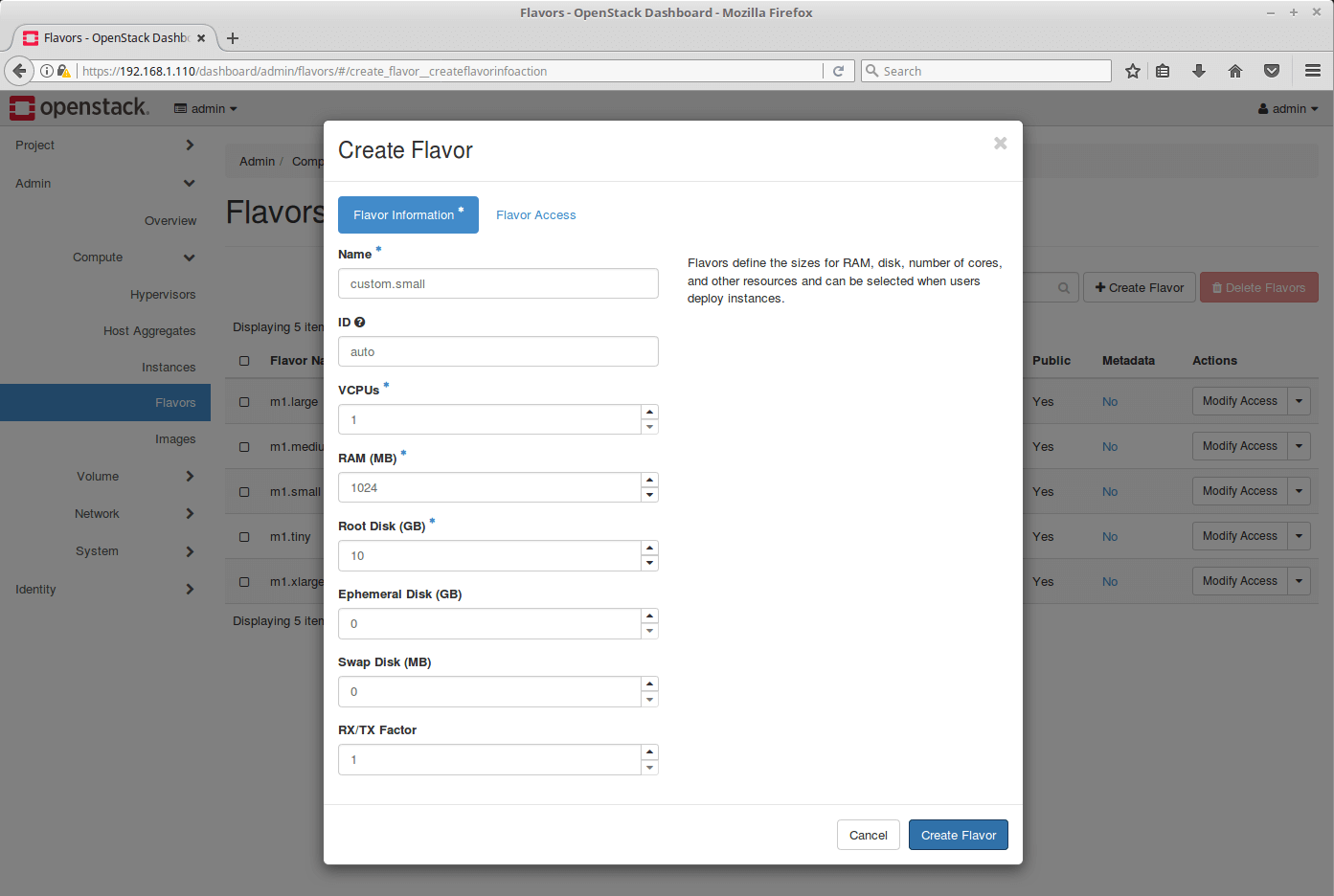Switch to Flavor Access tab
This screenshot has height=896, width=1334.
(x=535, y=215)
